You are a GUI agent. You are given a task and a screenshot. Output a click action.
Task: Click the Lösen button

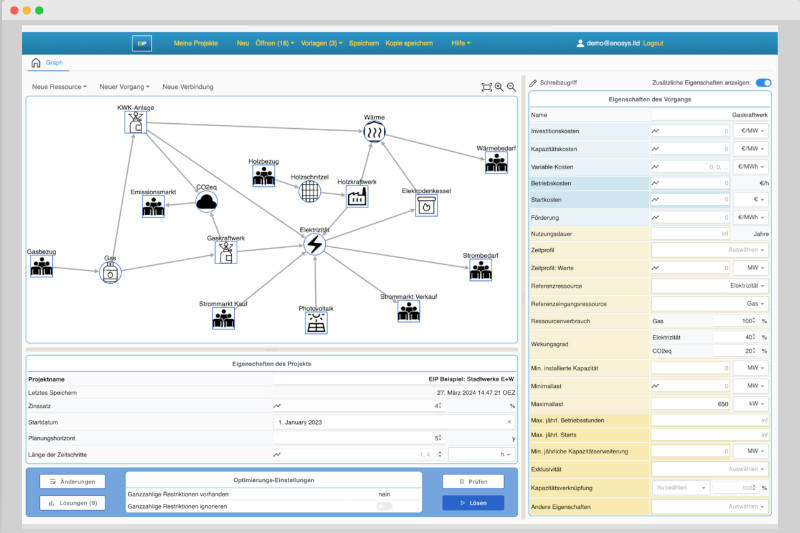pos(473,503)
